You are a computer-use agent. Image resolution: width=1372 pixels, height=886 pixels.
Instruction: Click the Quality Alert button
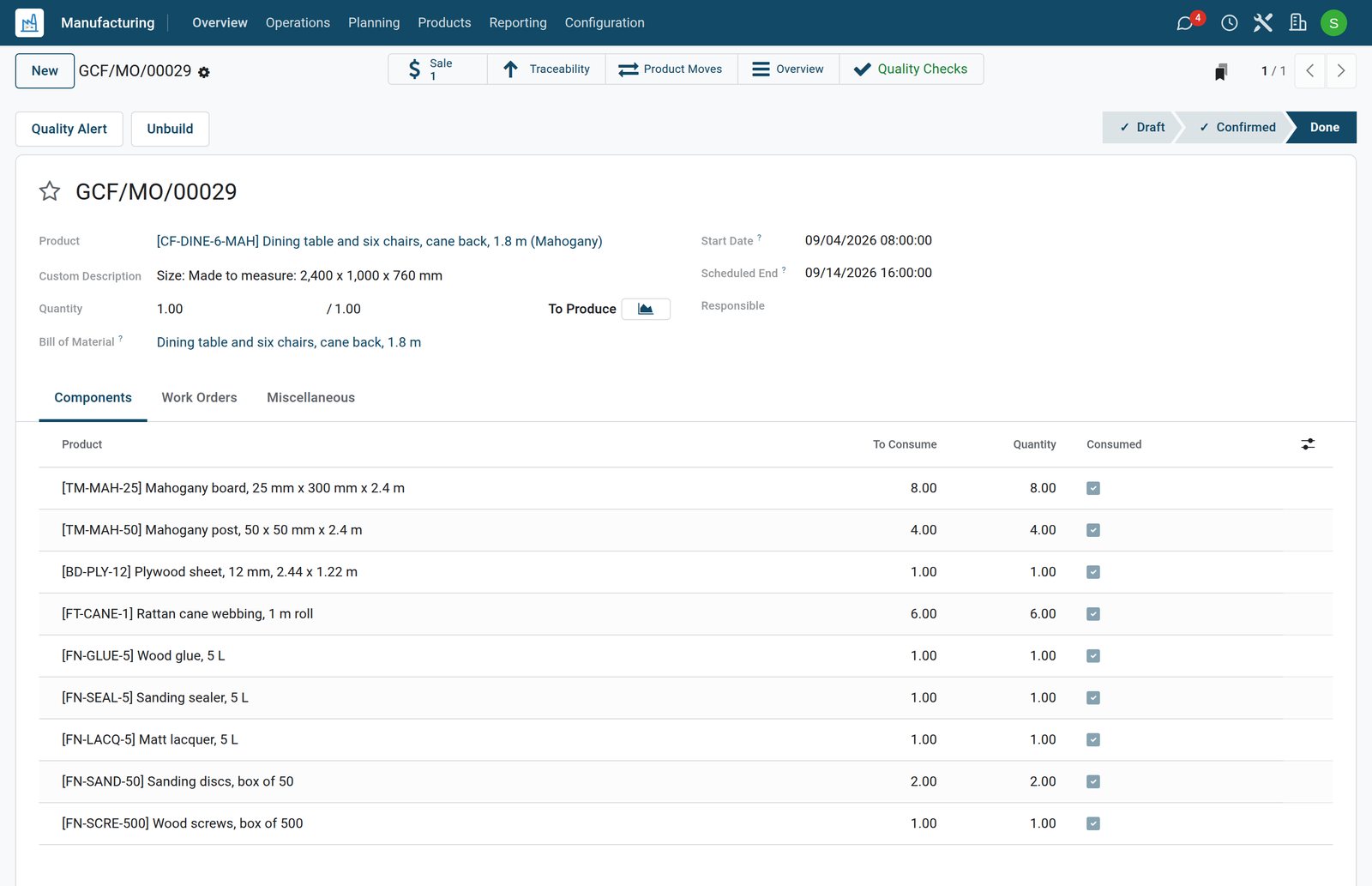click(69, 129)
